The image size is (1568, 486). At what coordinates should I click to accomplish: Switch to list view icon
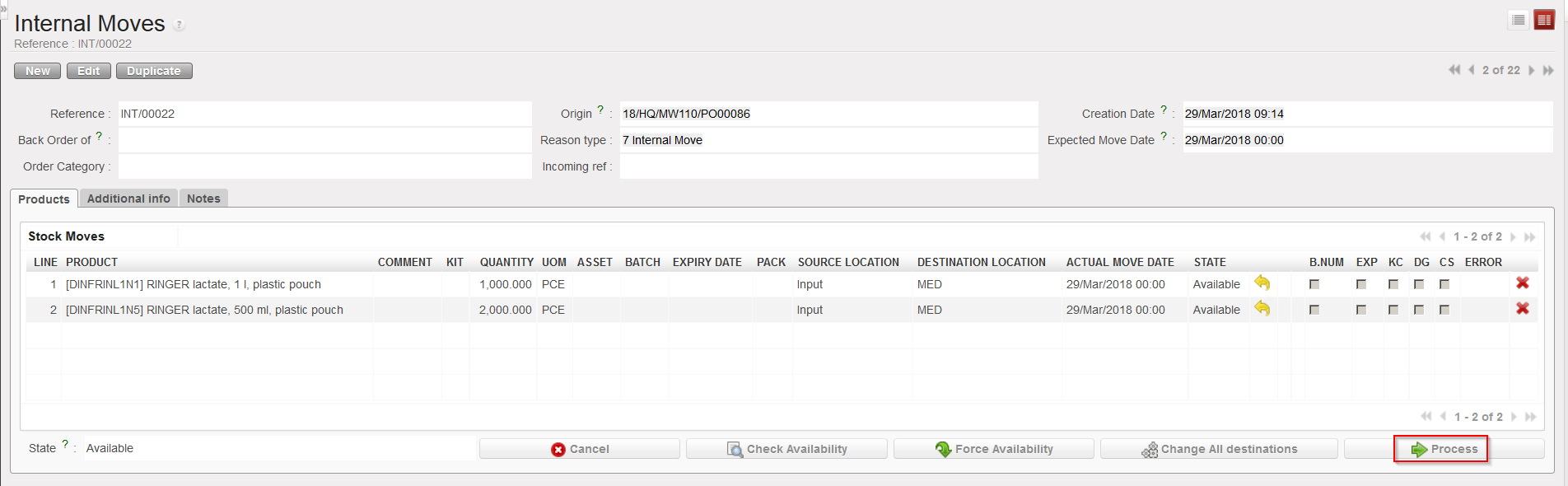click(x=1519, y=20)
